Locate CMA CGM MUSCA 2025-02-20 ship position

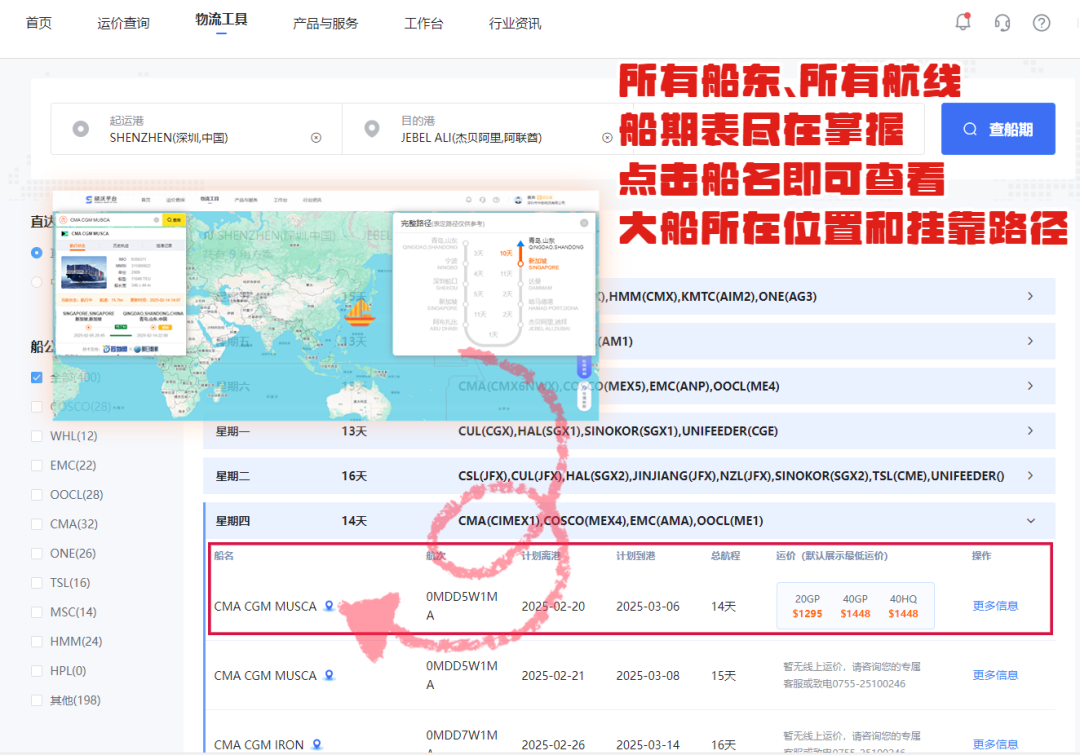[329, 606]
